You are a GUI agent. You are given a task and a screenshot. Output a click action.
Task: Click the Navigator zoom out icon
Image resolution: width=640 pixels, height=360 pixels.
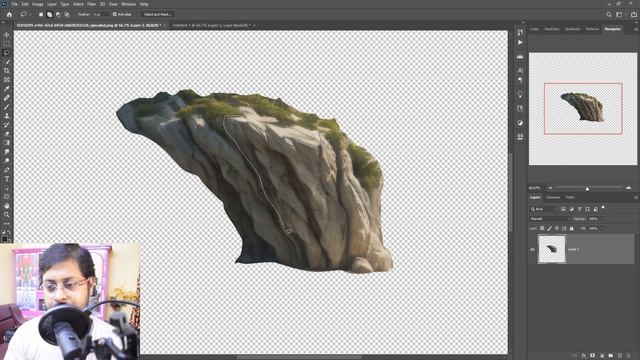550,188
